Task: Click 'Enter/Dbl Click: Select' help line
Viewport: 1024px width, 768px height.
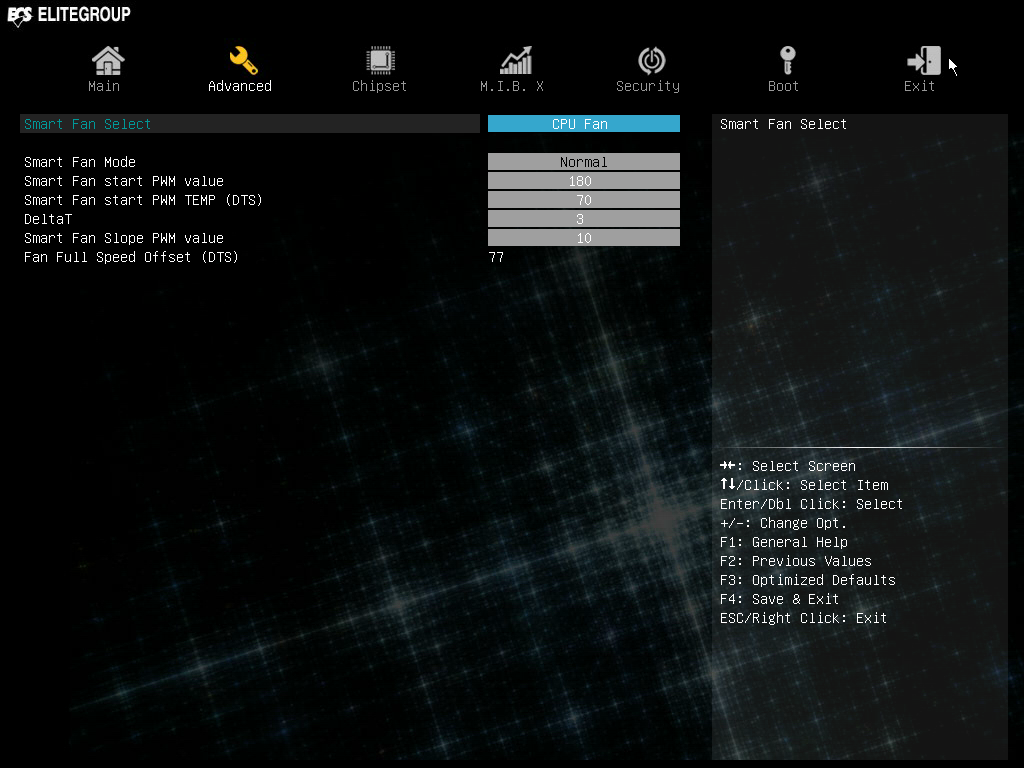Action: [x=811, y=504]
